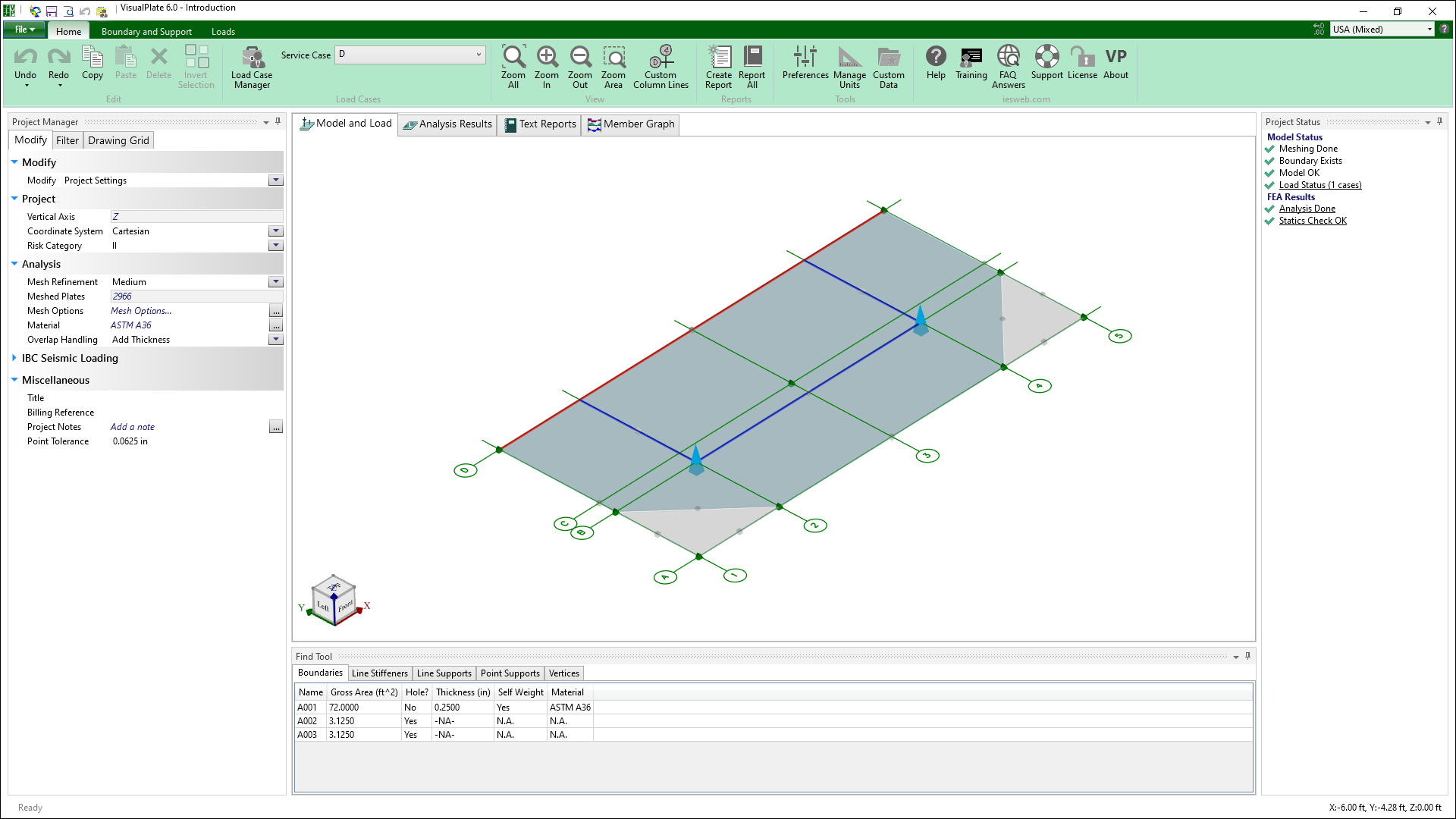This screenshot has height=819, width=1456.
Task: Open the Vertices tab in Find Tool
Action: (563, 673)
